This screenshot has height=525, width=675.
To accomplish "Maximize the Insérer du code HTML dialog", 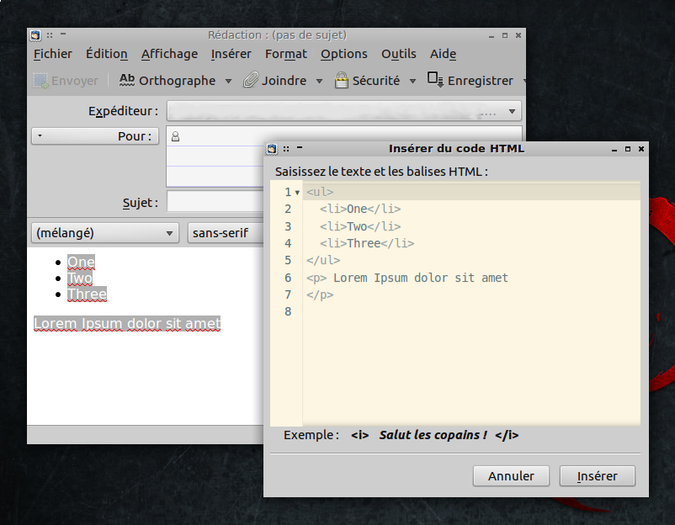I will coord(628,149).
